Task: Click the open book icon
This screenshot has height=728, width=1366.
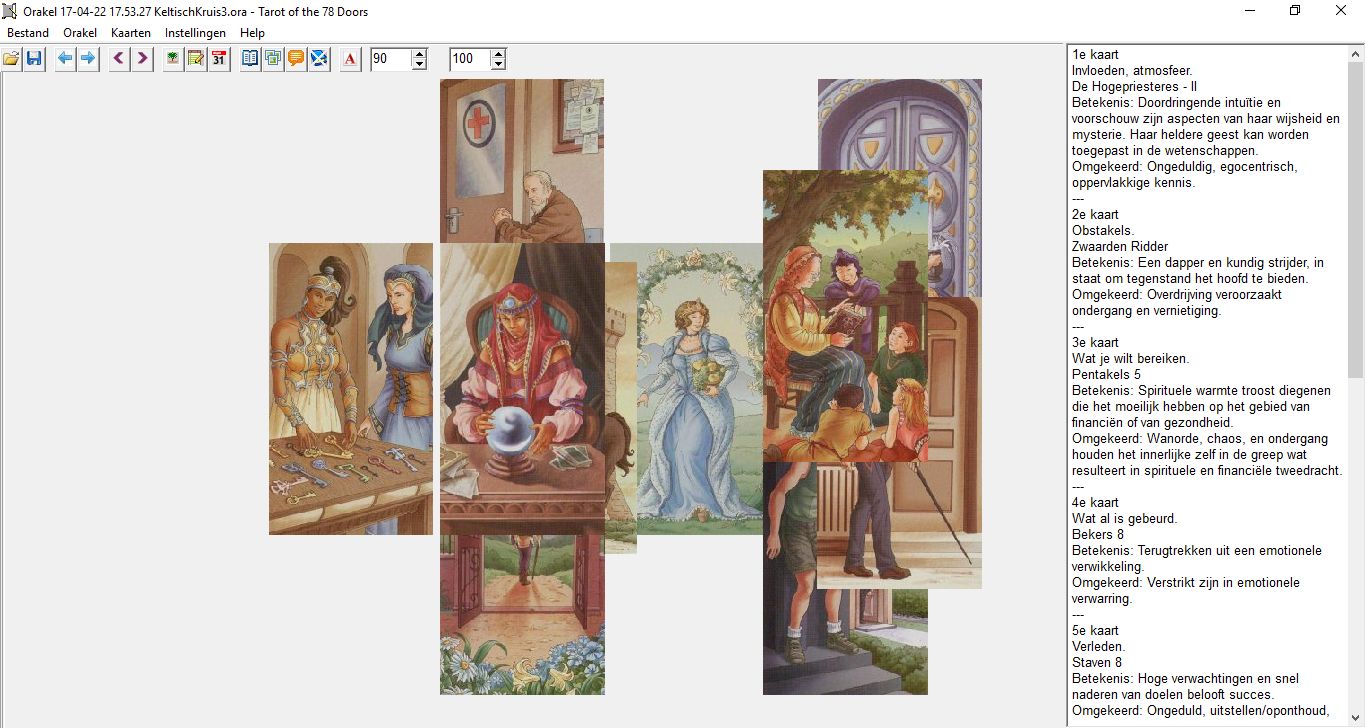Action: point(250,59)
